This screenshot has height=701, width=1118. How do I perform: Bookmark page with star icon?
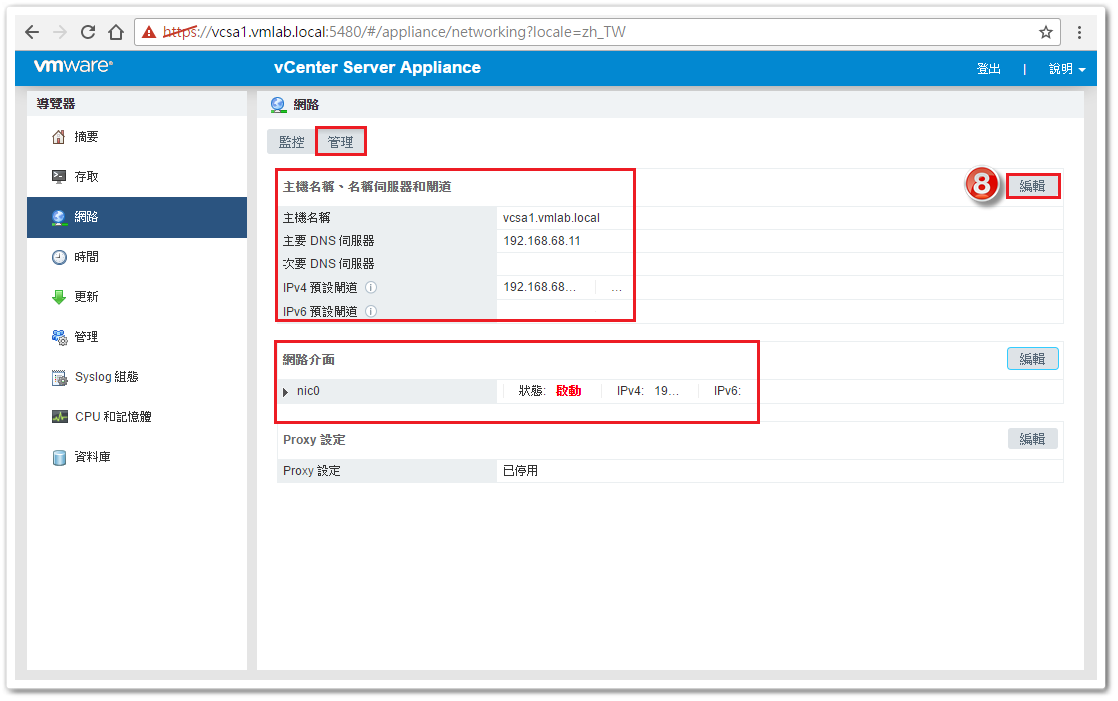pyautogui.click(x=1045, y=32)
